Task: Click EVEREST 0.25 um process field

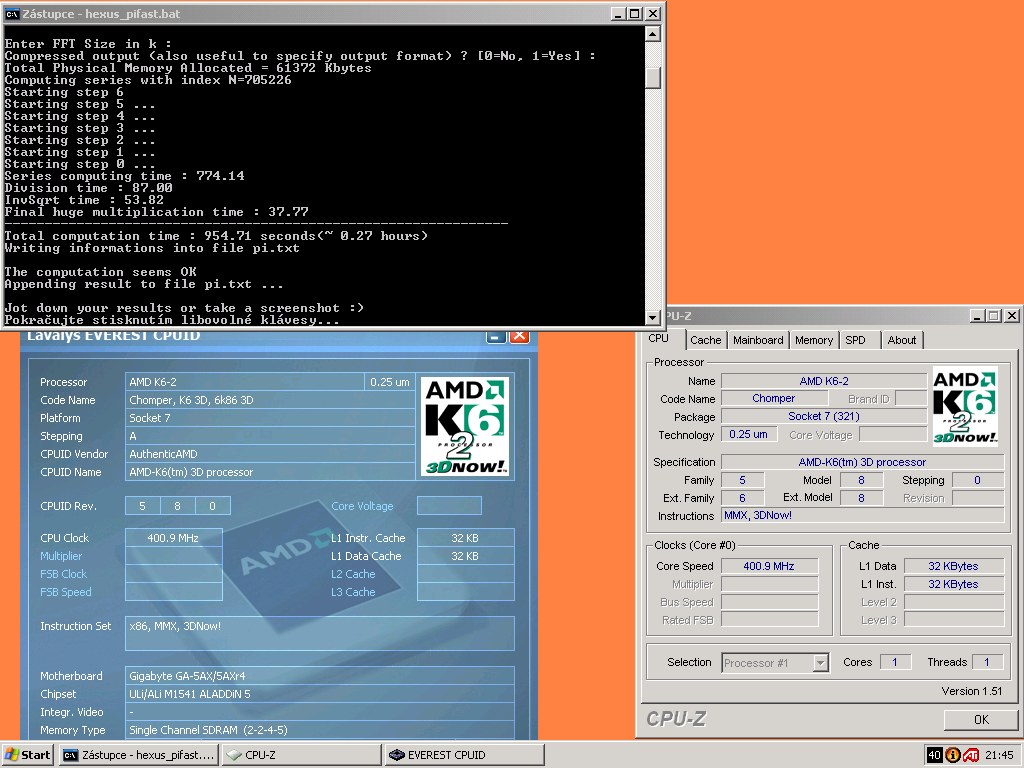Action: tap(390, 382)
